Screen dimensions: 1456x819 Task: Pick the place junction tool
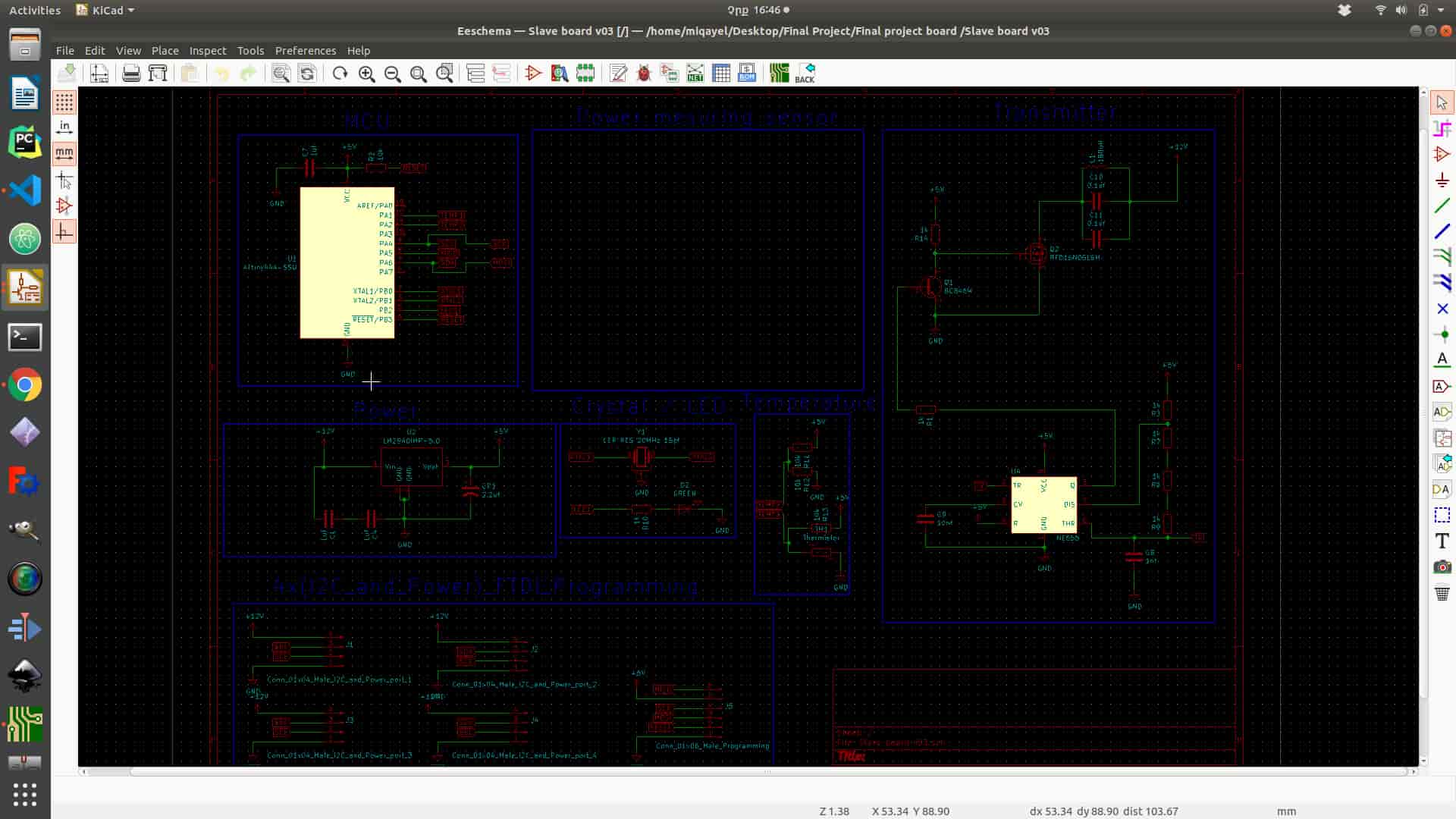tap(1442, 334)
